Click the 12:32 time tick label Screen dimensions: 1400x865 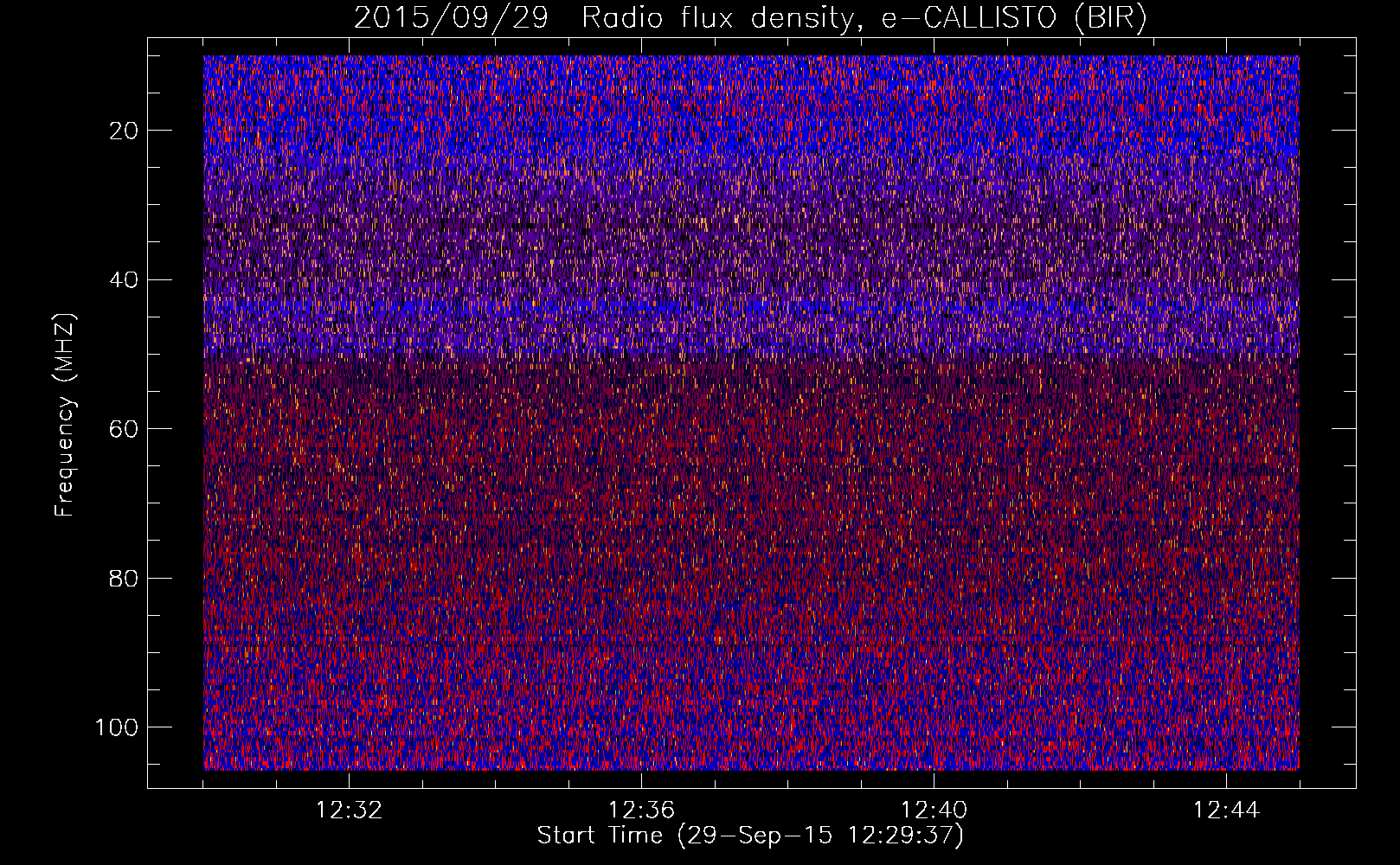(x=349, y=811)
